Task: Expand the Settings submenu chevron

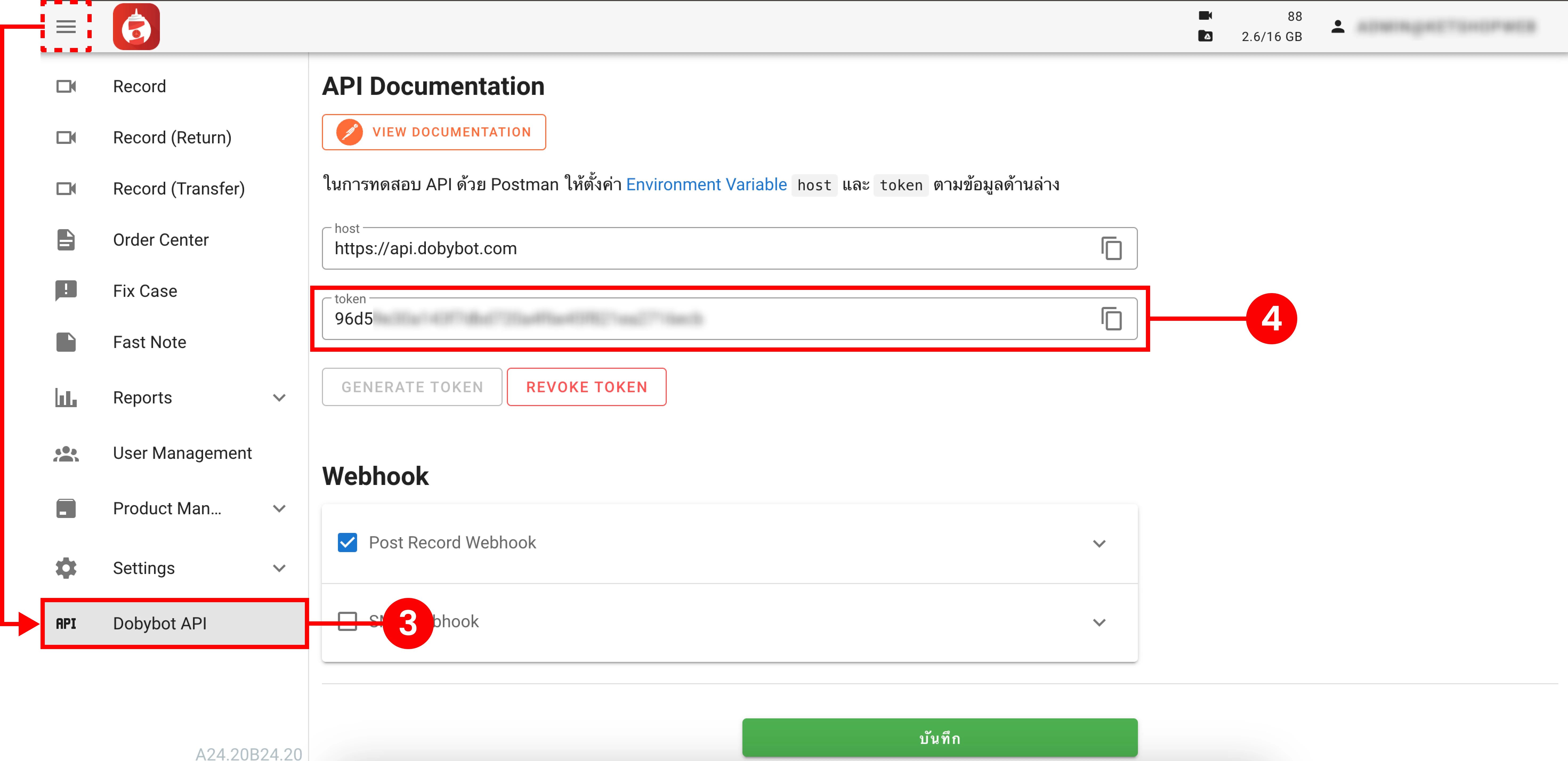Action: pos(279,568)
